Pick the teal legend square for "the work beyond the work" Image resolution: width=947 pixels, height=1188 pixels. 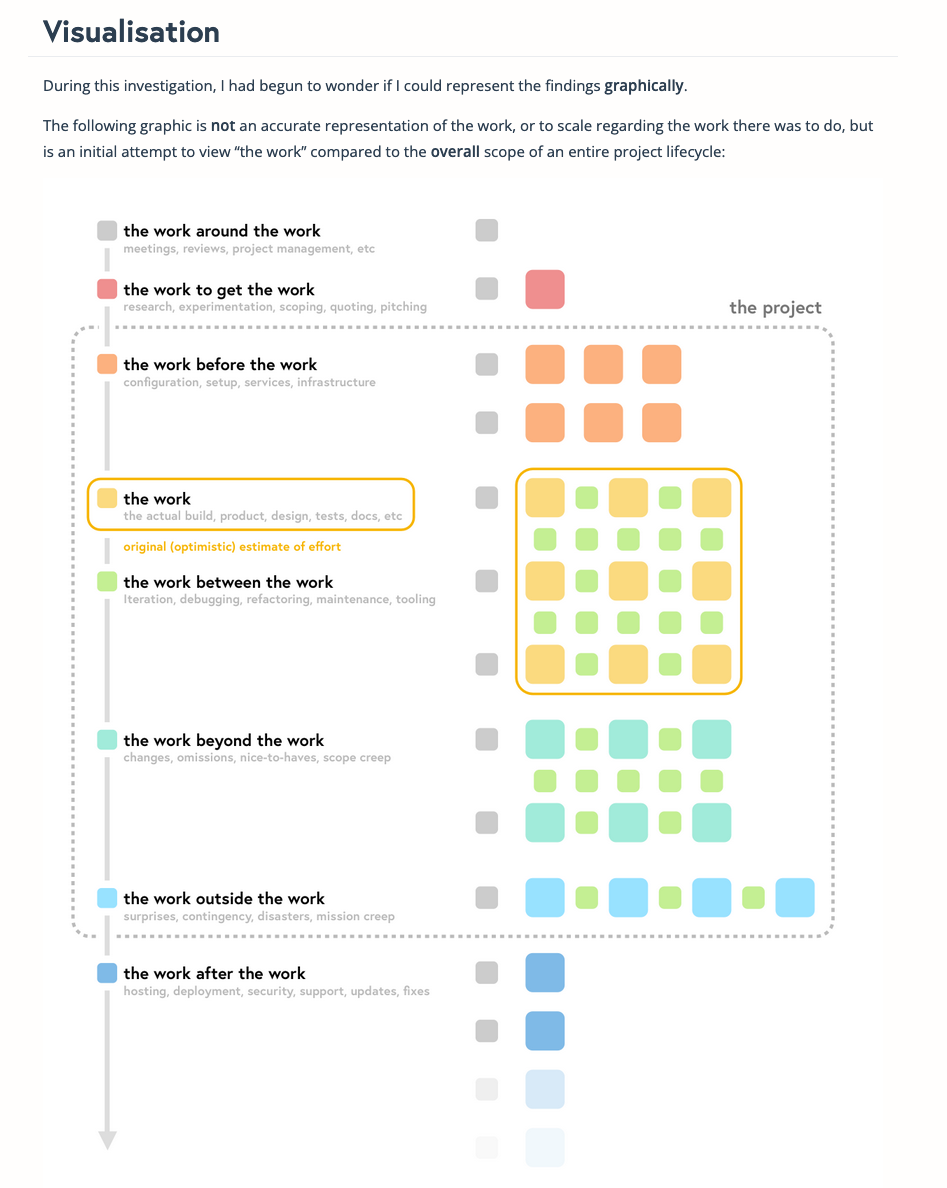tap(107, 740)
